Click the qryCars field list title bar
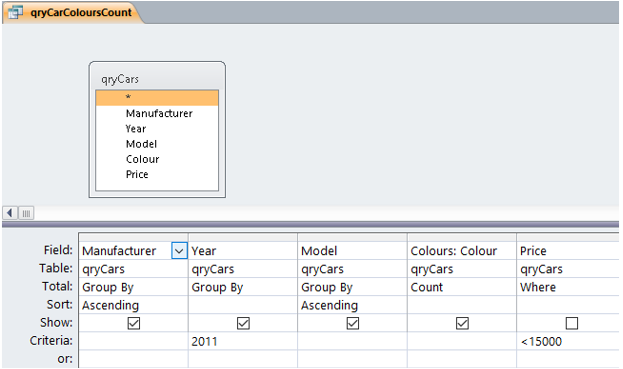 click(x=157, y=79)
